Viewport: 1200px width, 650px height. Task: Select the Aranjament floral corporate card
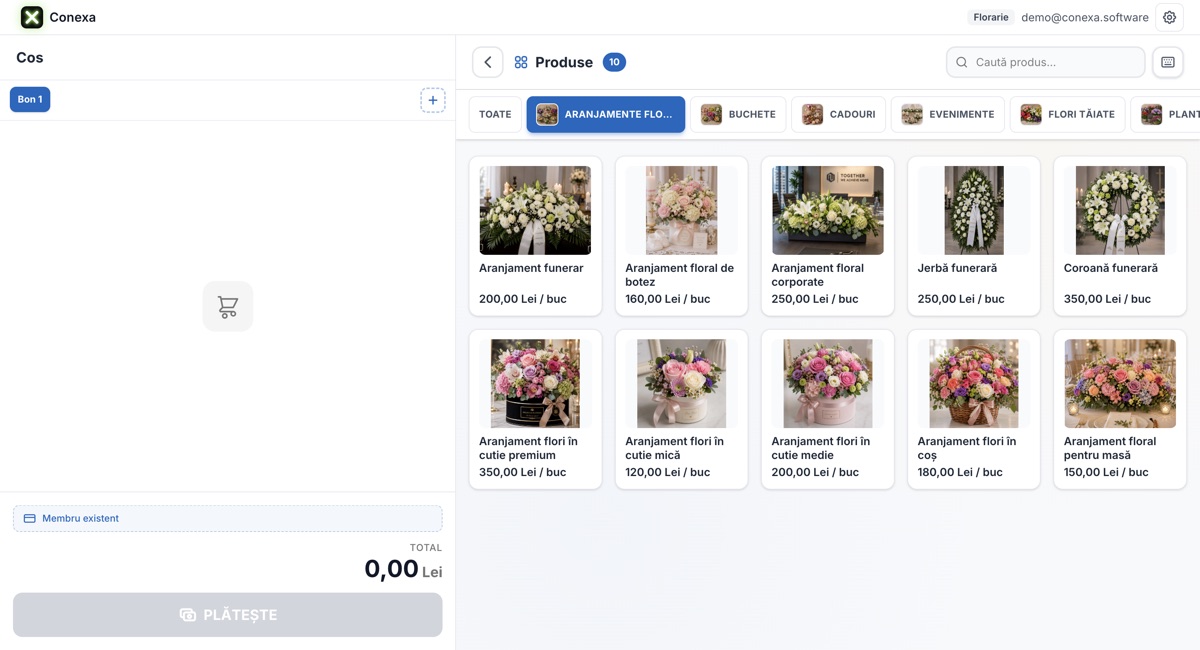tap(827, 236)
